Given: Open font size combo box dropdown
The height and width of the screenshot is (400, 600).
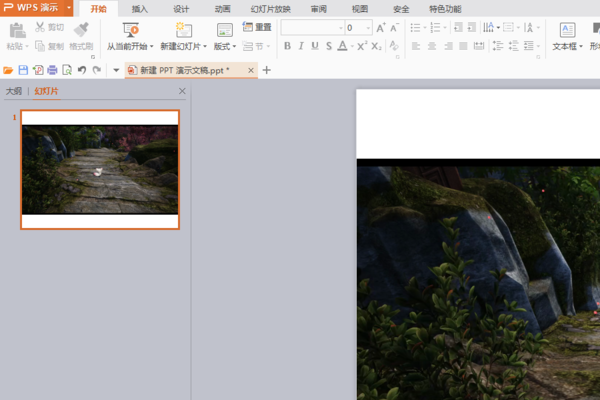Looking at the screenshot, I should (x=368, y=28).
